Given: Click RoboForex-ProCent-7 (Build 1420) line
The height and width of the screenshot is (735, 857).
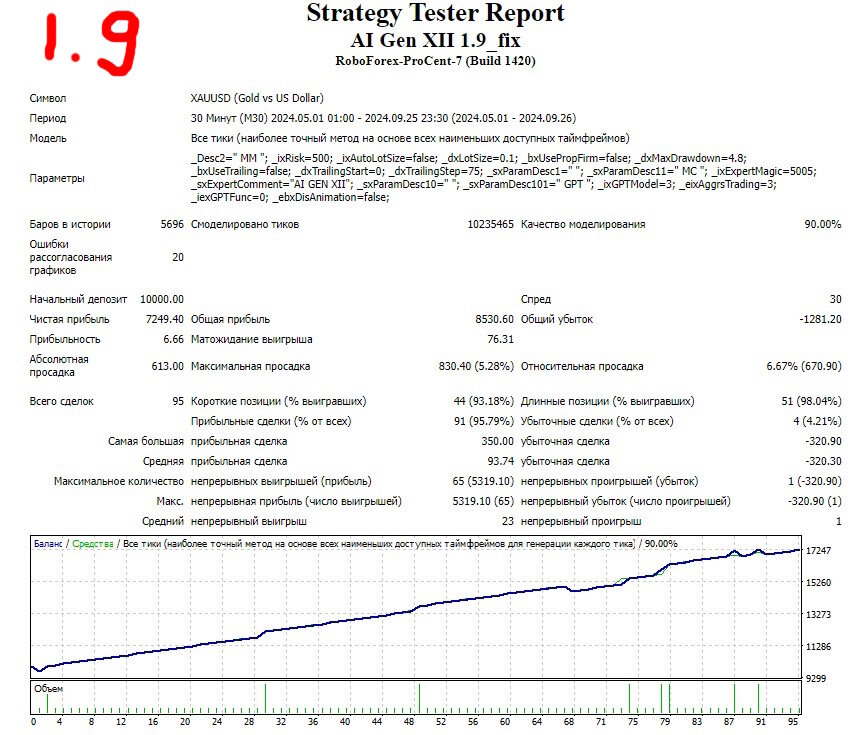Looking at the screenshot, I should pos(435,61).
